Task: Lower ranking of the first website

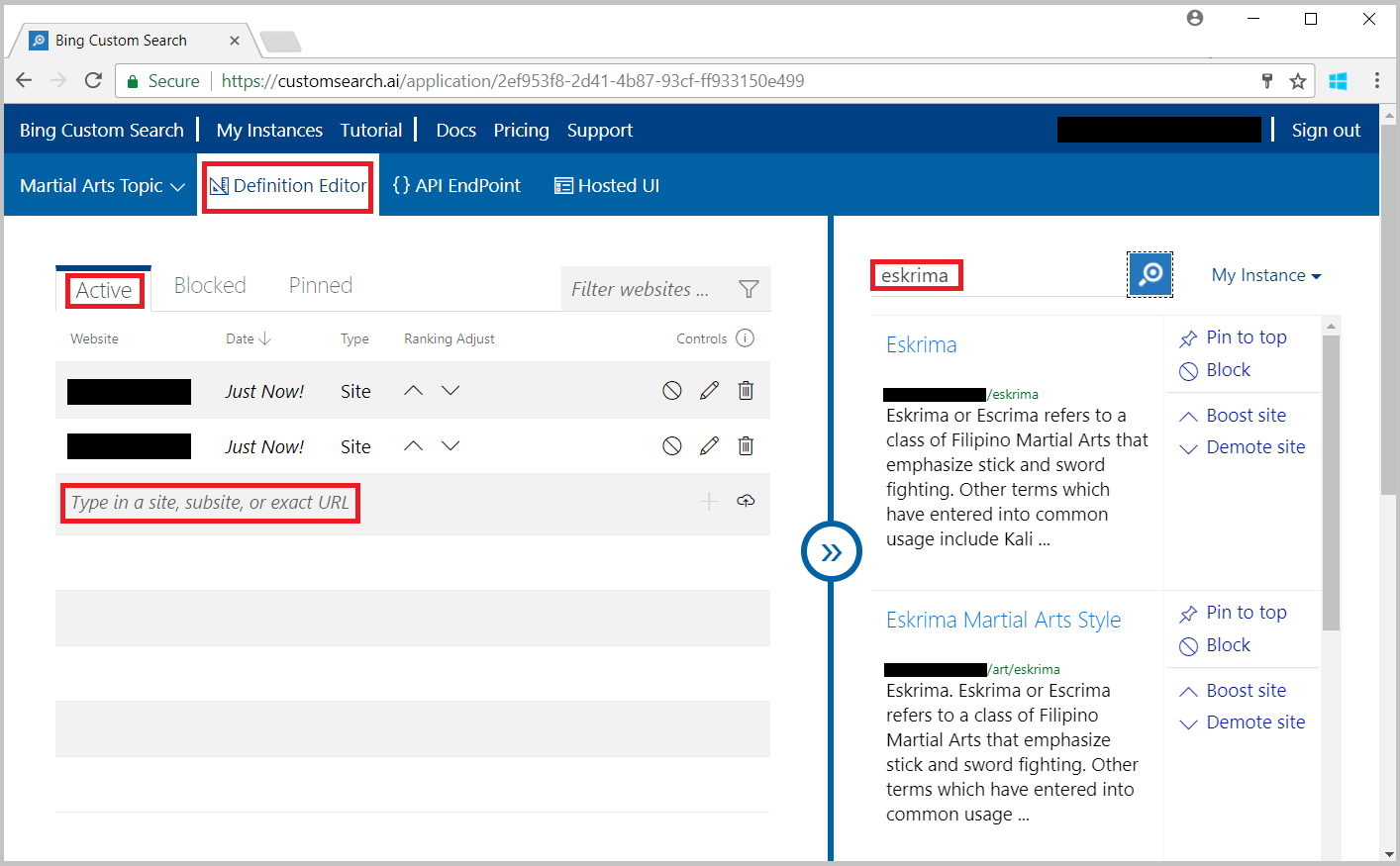Action: click(x=450, y=391)
